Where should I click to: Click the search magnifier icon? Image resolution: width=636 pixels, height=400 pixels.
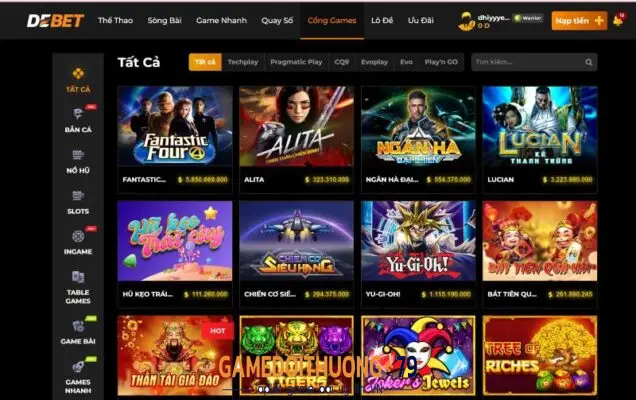[x=589, y=62]
